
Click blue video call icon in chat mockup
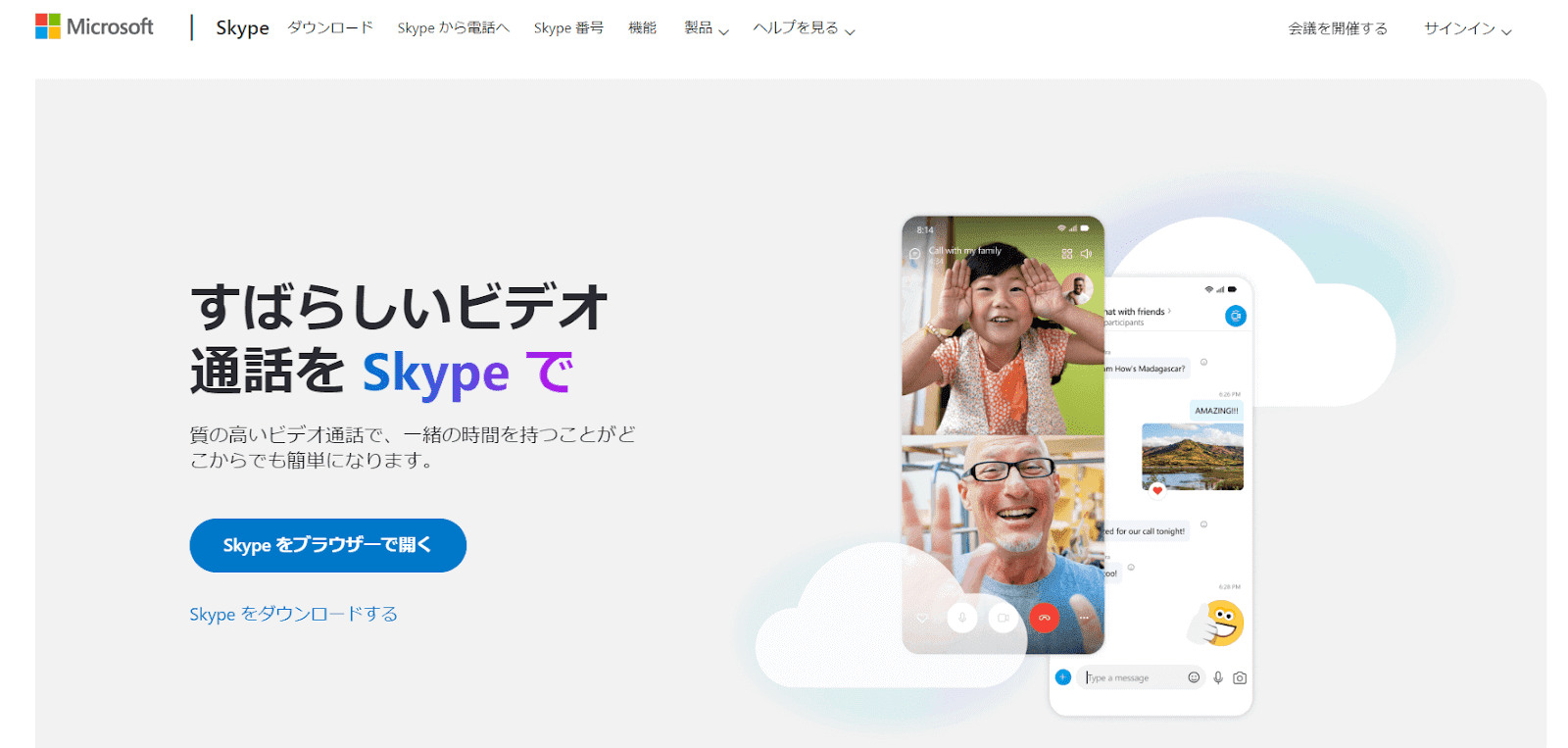pyautogui.click(x=1236, y=316)
